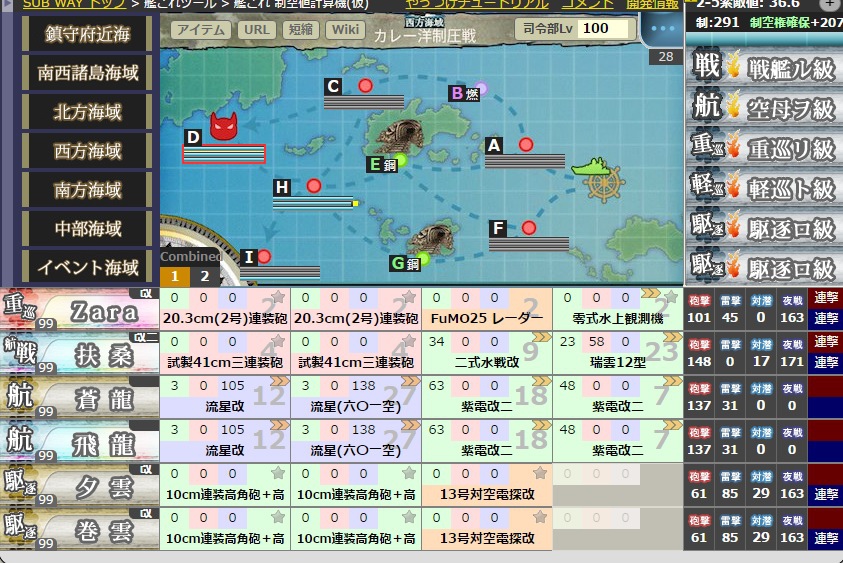The image size is (843, 563).
Task: Select the first 駆逐ロ級 enemy entry
Action: point(764,228)
